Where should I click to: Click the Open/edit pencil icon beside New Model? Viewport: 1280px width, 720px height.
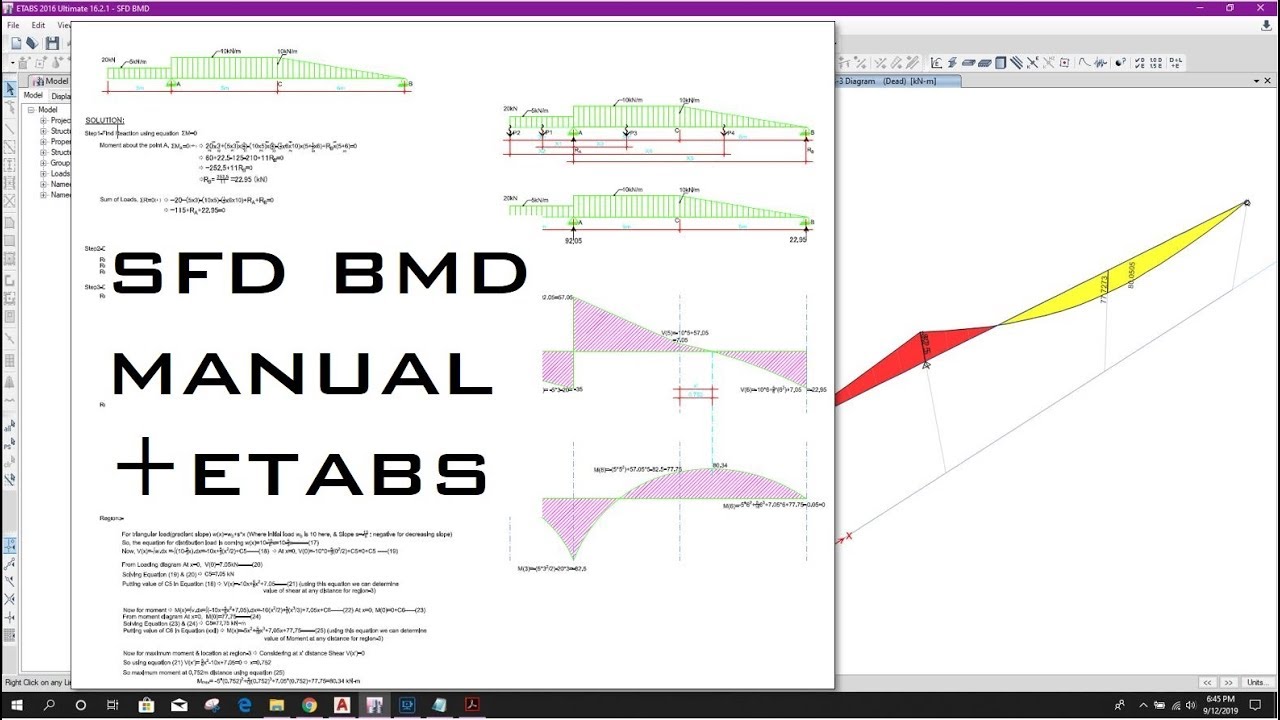point(32,43)
